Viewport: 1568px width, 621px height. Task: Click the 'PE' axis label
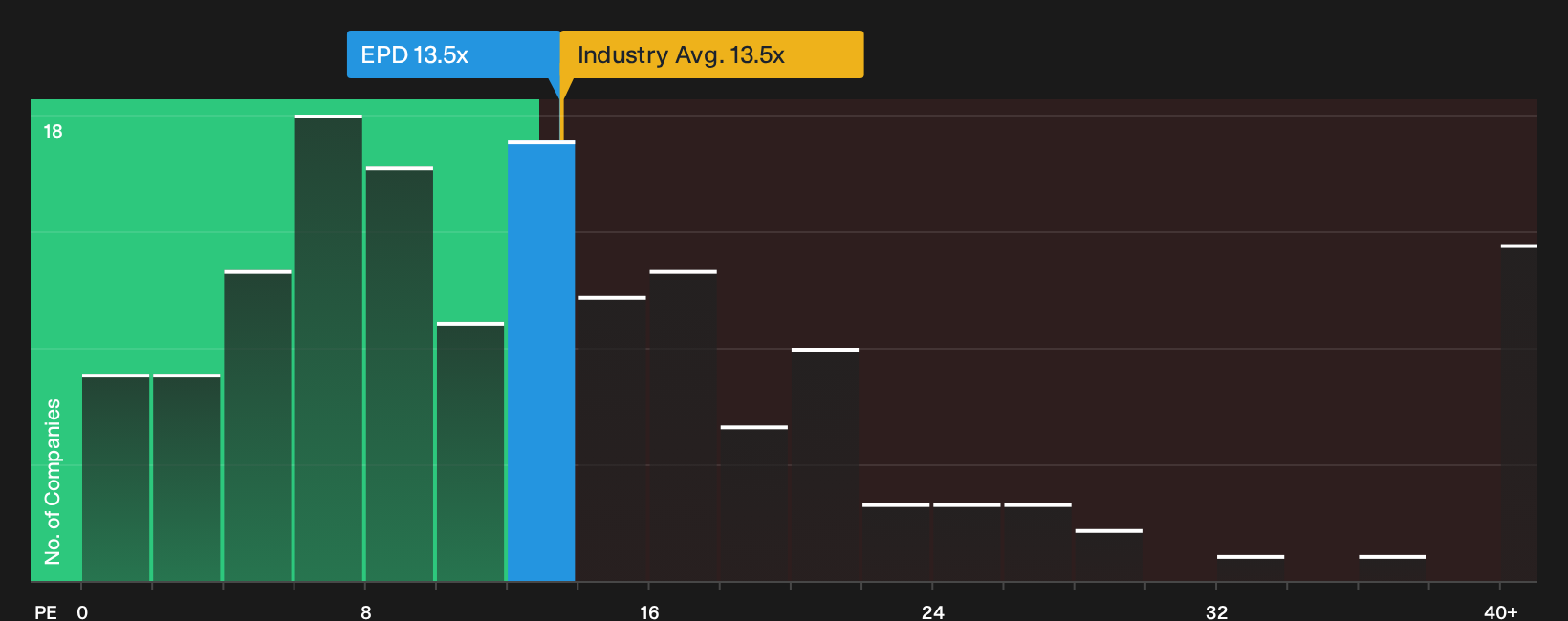pyautogui.click(x=46, y=611)
